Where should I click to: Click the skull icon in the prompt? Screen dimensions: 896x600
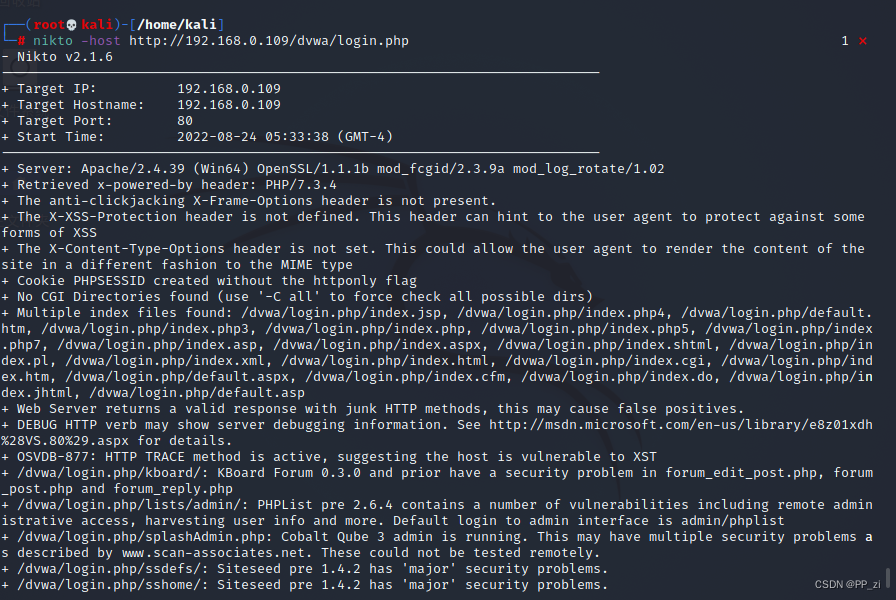click(70, 24)
